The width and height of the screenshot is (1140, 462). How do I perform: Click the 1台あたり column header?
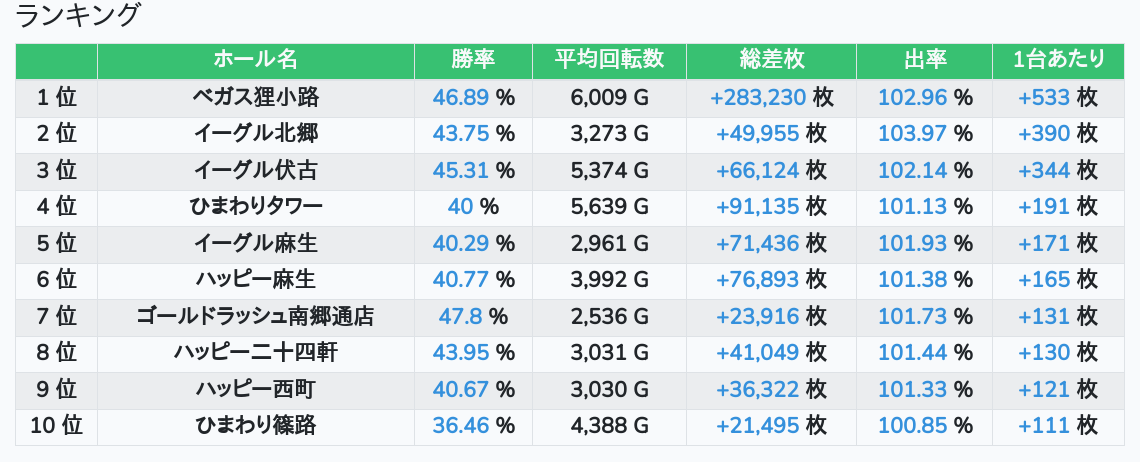(x=1059, y=60)
